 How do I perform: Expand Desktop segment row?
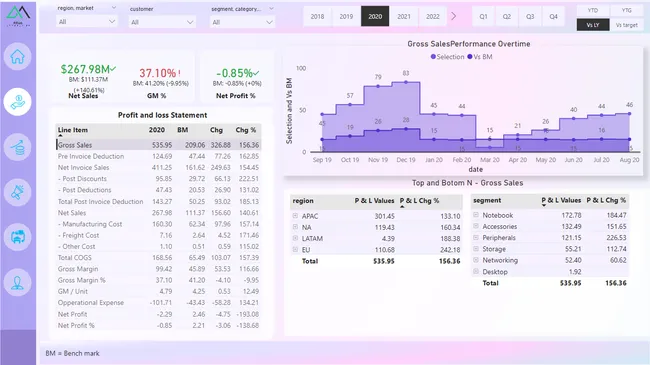point(476,272)
